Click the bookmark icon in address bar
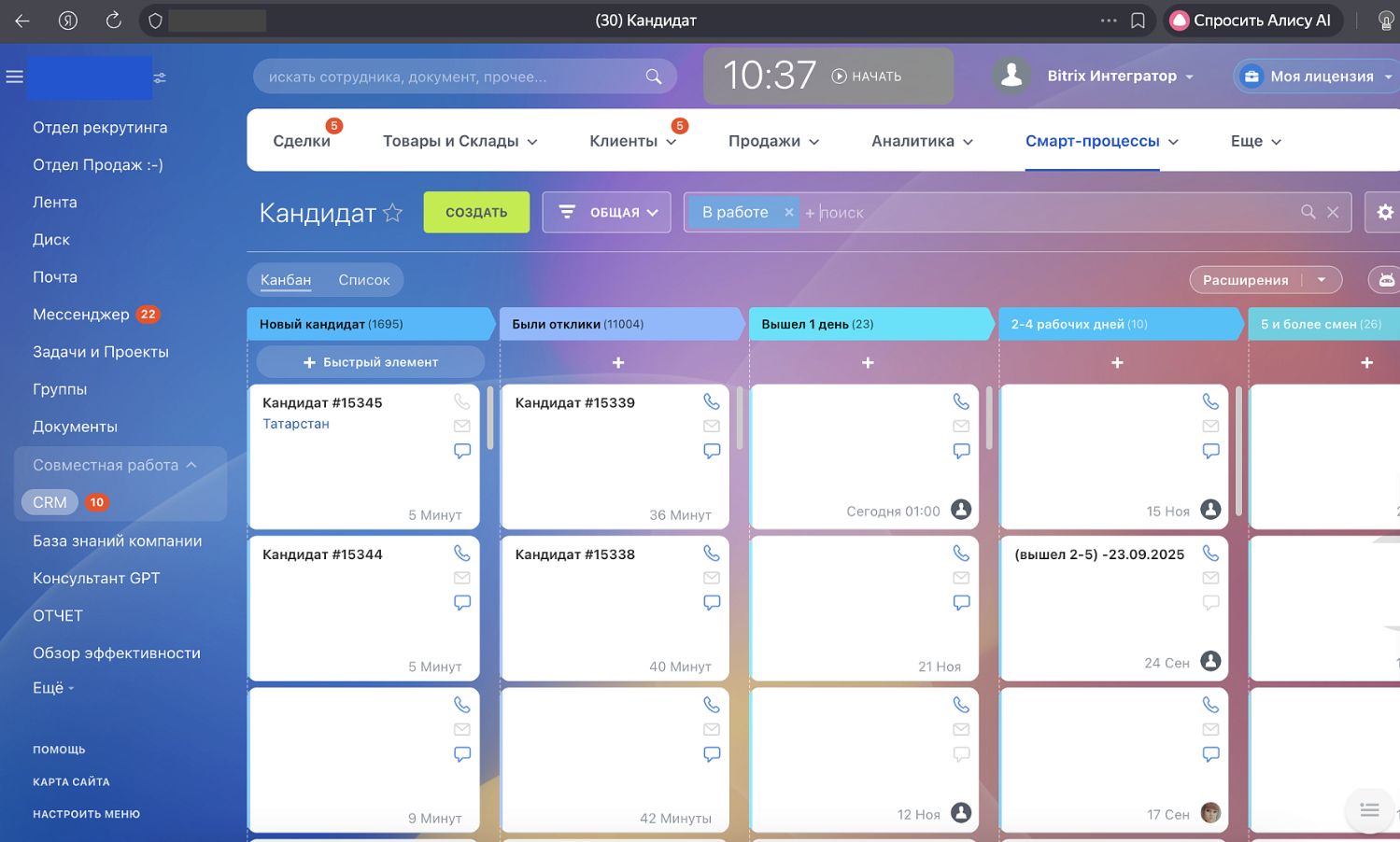The image size is (1400, 842). (x=1138, y=21)
